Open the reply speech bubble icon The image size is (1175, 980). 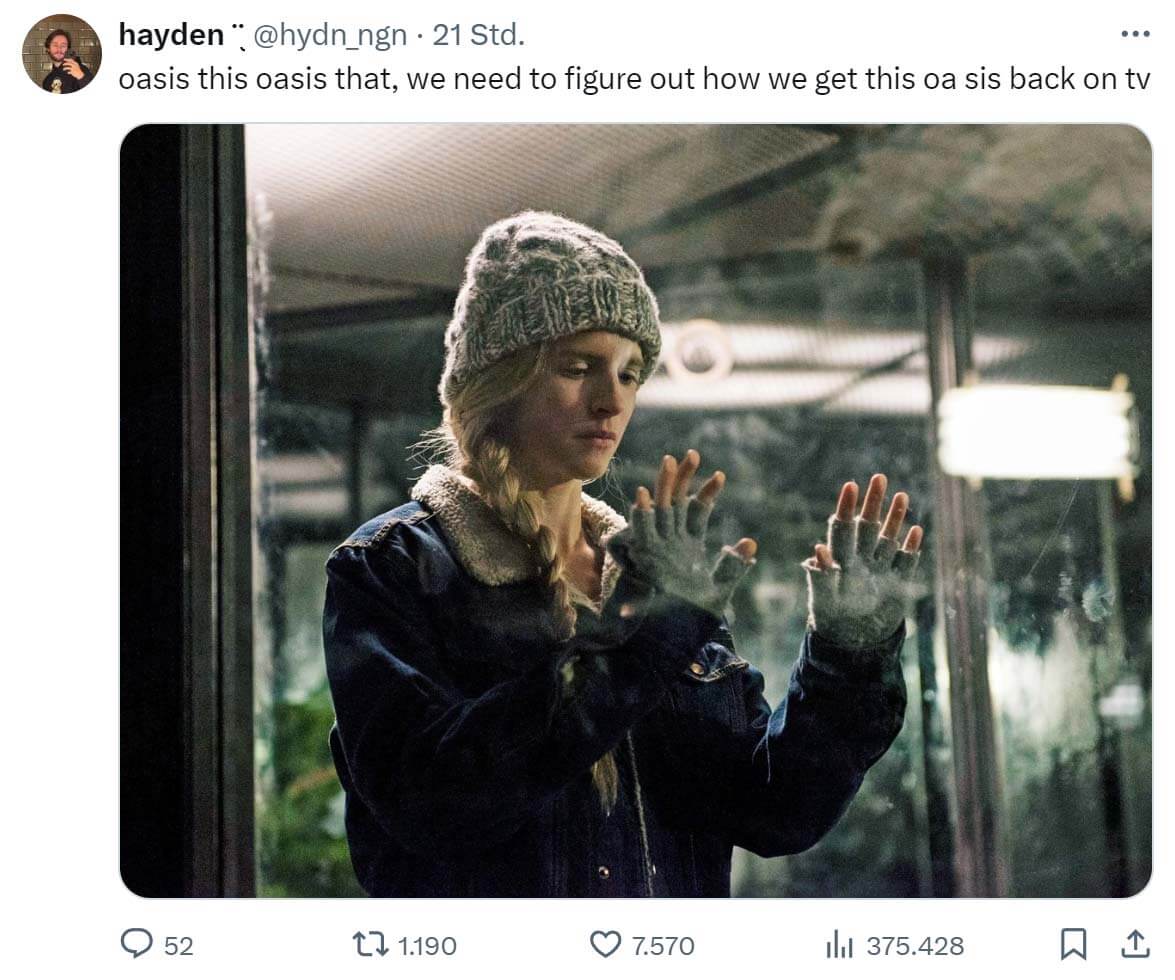coord(136,944)
